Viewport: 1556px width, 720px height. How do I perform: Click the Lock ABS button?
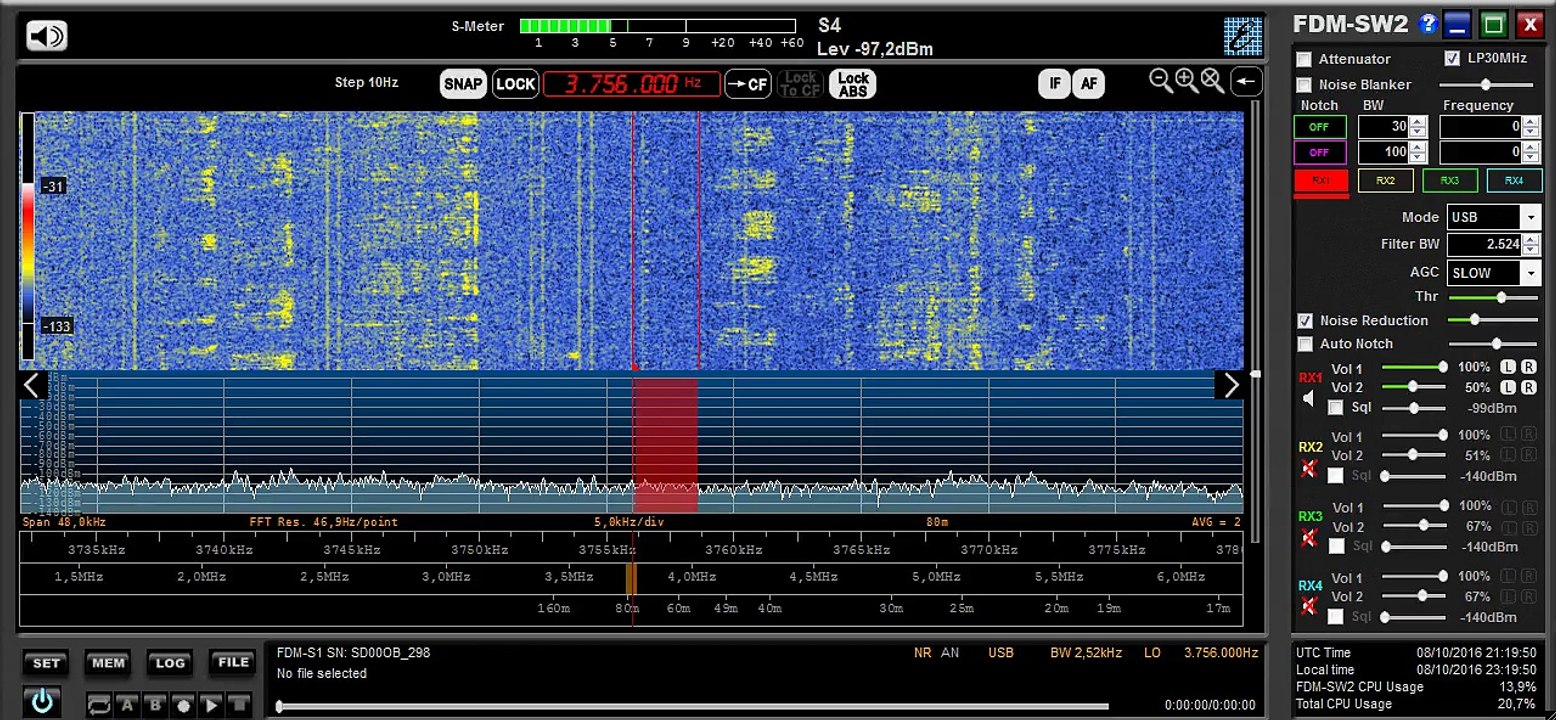point(853,84)
